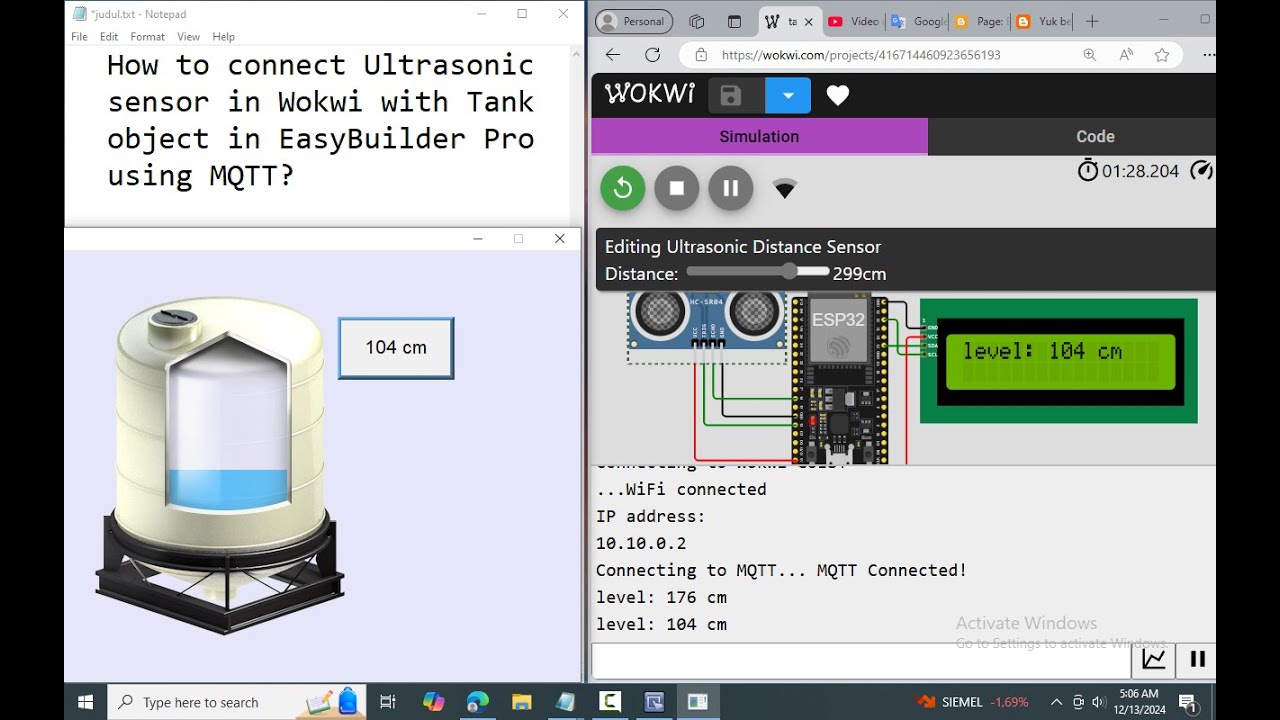Screen dimensions: 1280x720
Task: Open Copilot from the taskbar
Action: (434, 702)
